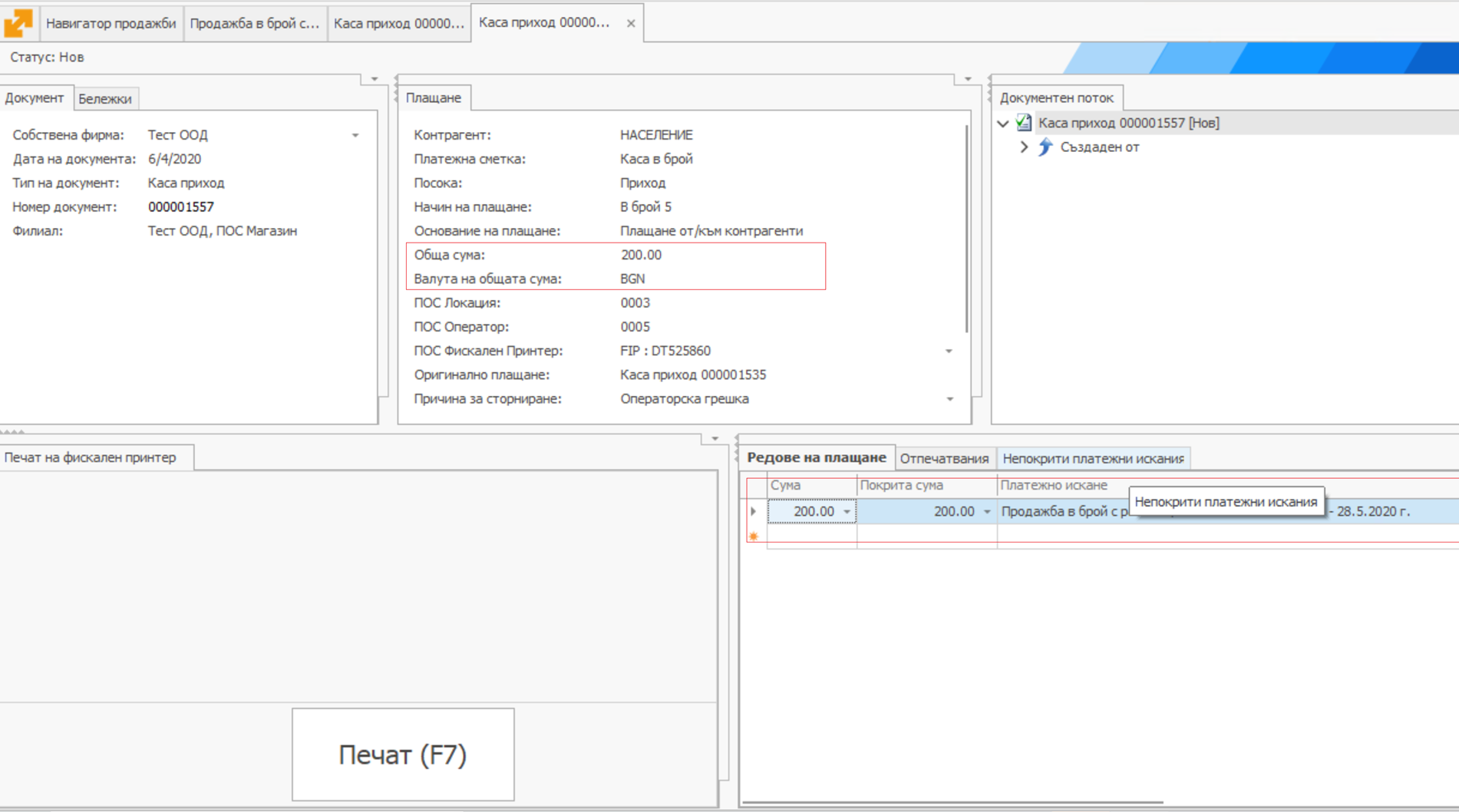1459x812 pixels.
Task: Click the ПОС Оператор value 0005
Action: (x=635, y=327)
